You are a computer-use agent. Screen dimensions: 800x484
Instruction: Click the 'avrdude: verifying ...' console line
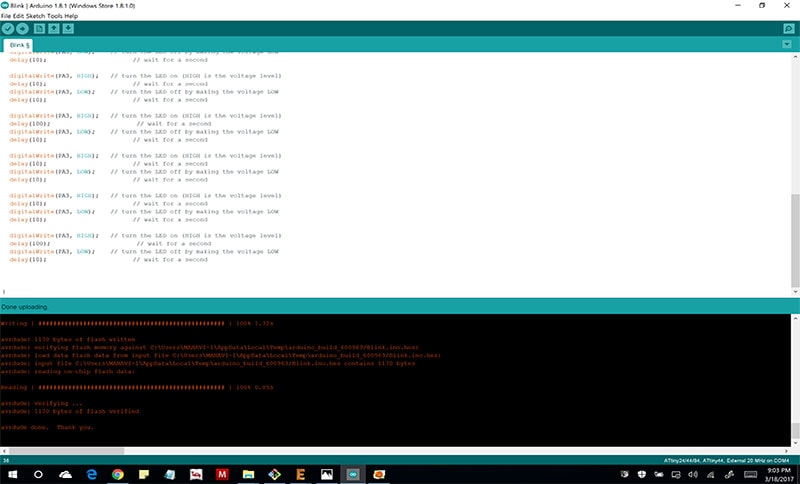pos(41,403)
